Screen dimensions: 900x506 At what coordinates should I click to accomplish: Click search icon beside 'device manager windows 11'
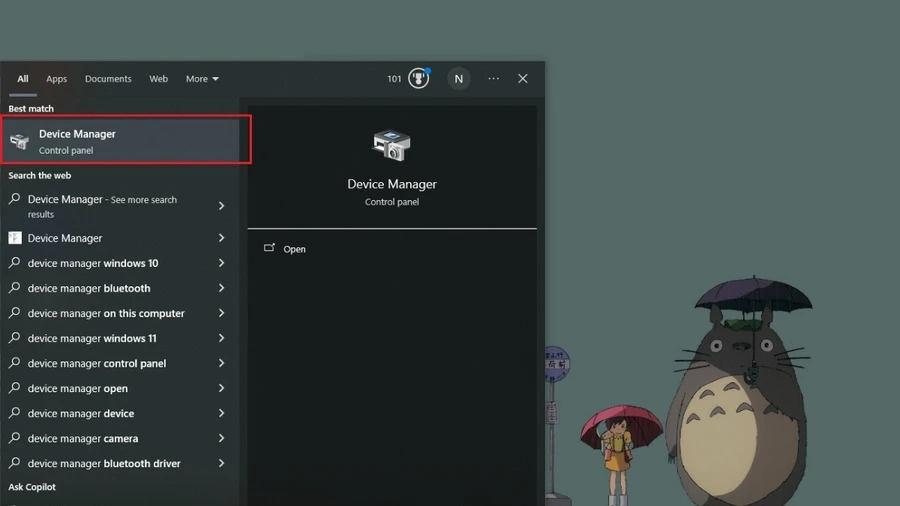click(x=14, y=337)
